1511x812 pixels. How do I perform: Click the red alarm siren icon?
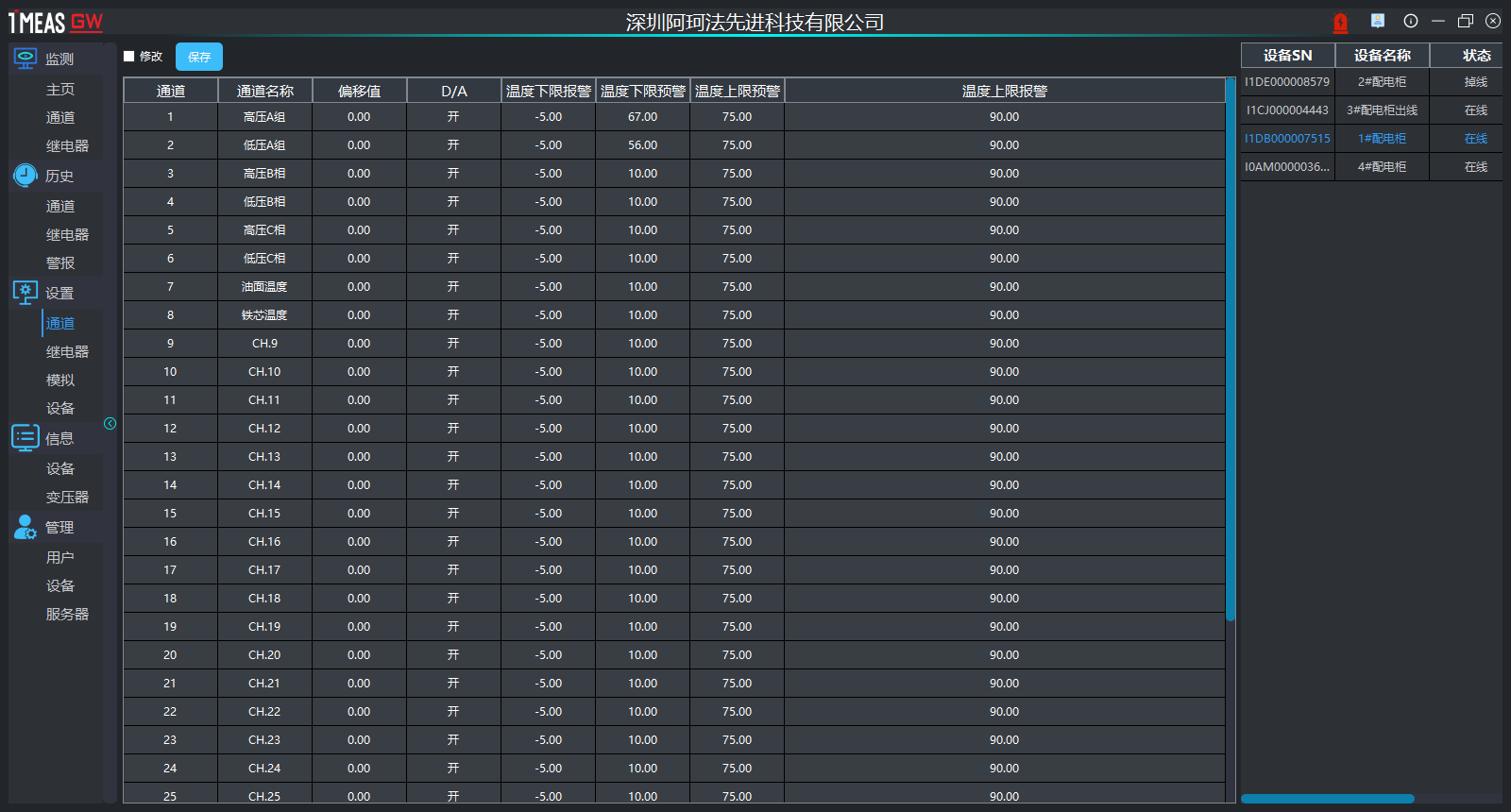tap(1340, 22)
